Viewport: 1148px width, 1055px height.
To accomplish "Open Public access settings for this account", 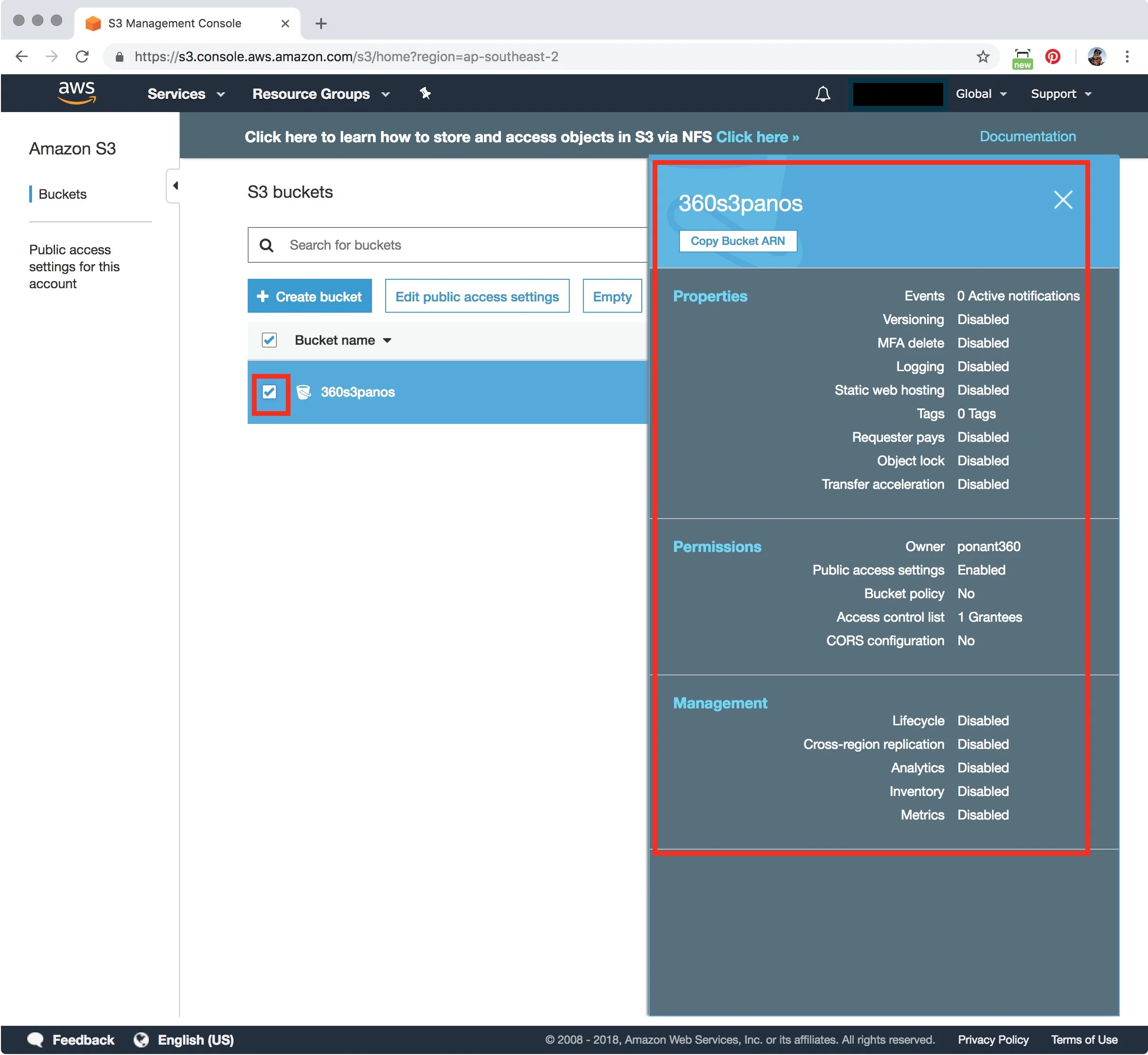I will (74, 267).
